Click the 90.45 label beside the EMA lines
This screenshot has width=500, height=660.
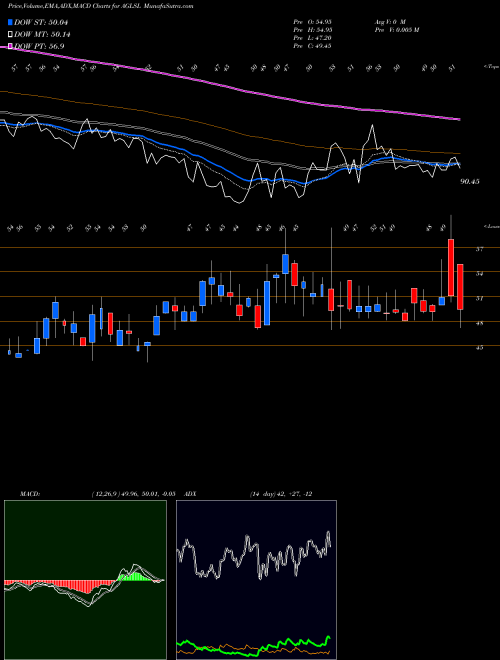click(470, 182)
